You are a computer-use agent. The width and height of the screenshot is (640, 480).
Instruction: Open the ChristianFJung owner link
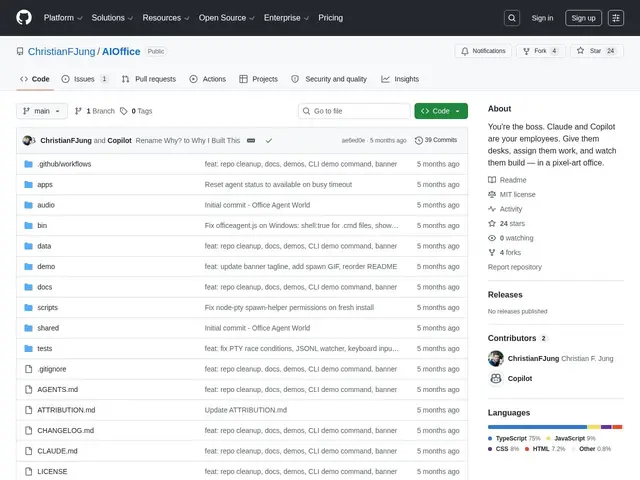[61, 51]
